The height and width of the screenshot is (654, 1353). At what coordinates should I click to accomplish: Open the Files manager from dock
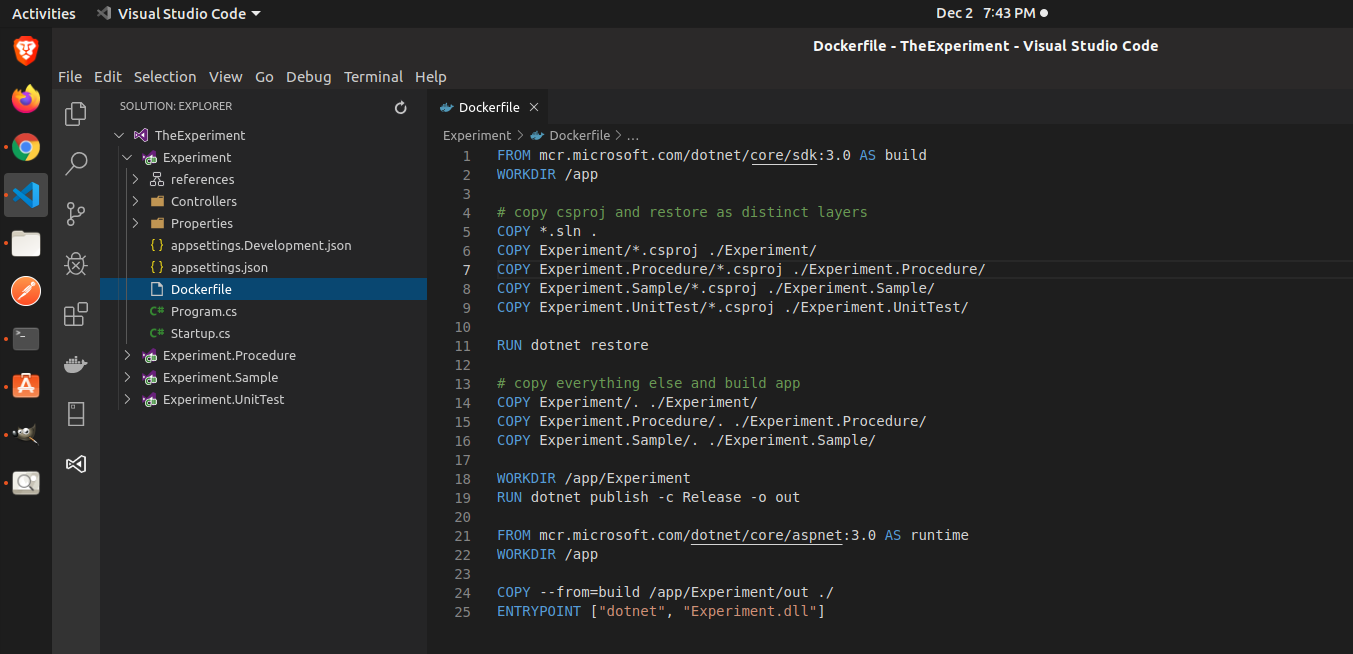pos(26,243)
